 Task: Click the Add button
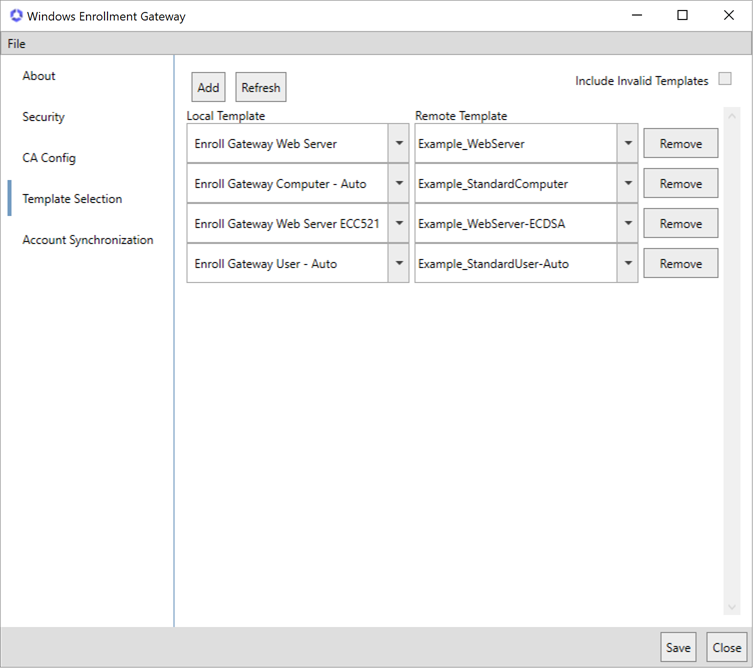pyautogui.click(x=208, y=88)
